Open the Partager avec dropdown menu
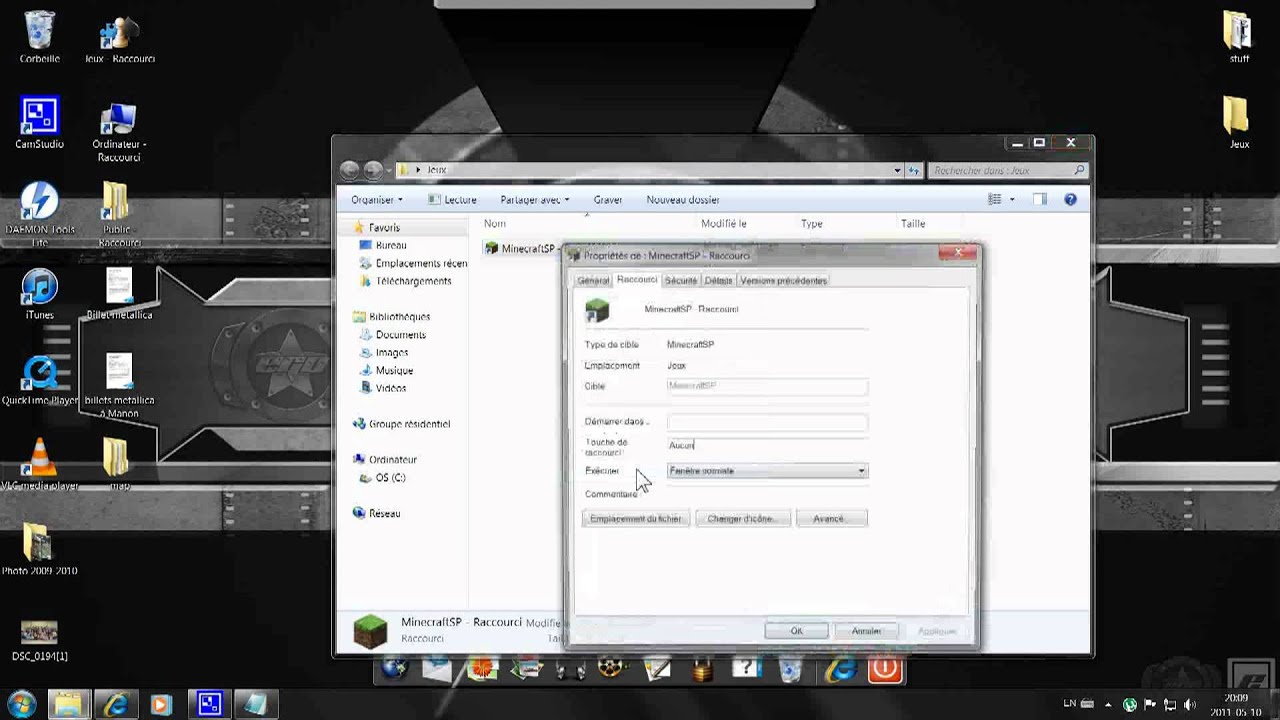Image resolution: width=1280 pixels, height=720 pixels. [535, 200]
